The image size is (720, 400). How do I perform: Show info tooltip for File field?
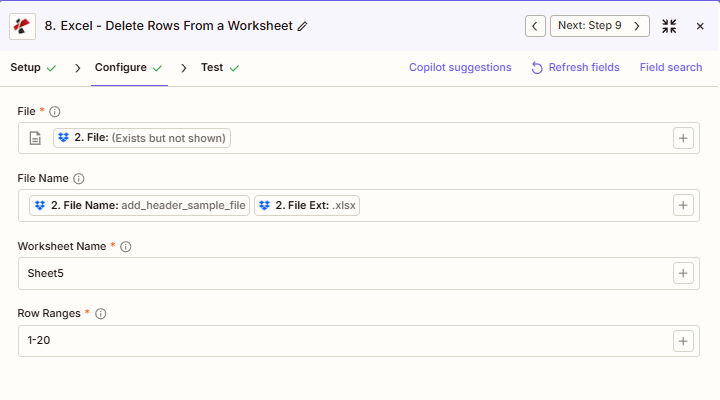click(x=55, y=112)
